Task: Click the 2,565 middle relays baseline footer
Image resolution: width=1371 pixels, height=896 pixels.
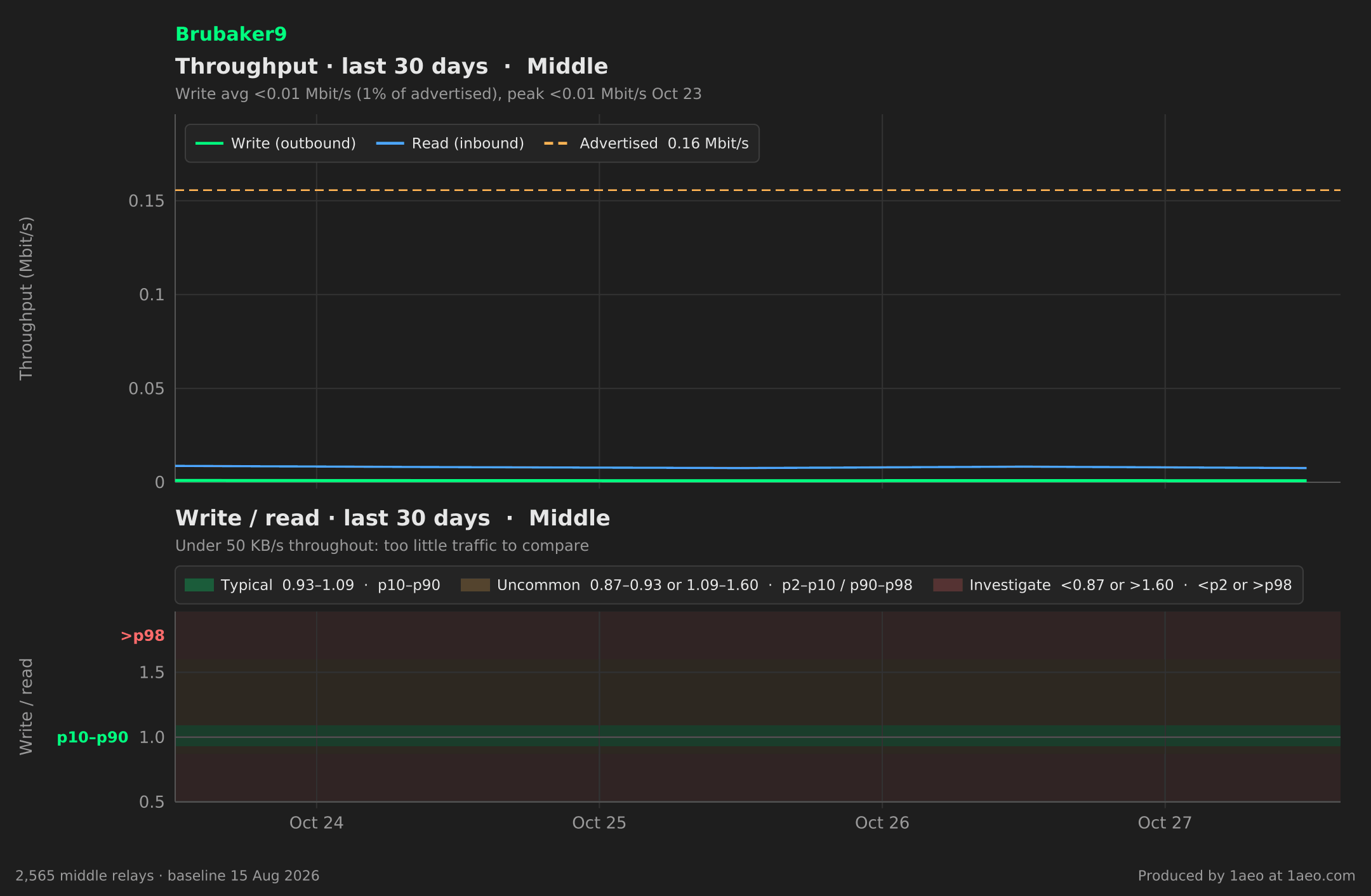Action: tap(168, 876)
